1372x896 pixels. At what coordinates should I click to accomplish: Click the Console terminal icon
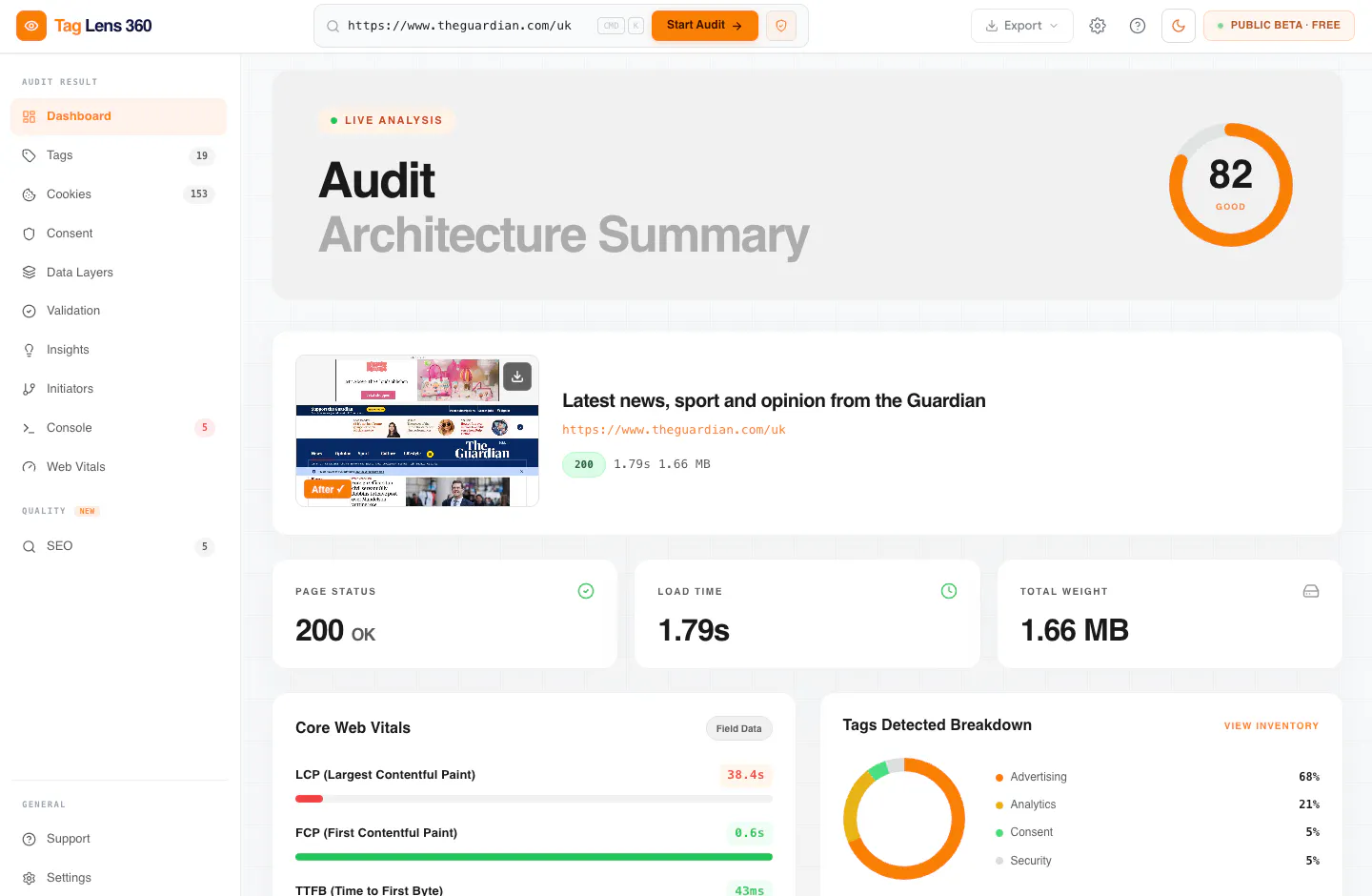[x=29, y=428]
